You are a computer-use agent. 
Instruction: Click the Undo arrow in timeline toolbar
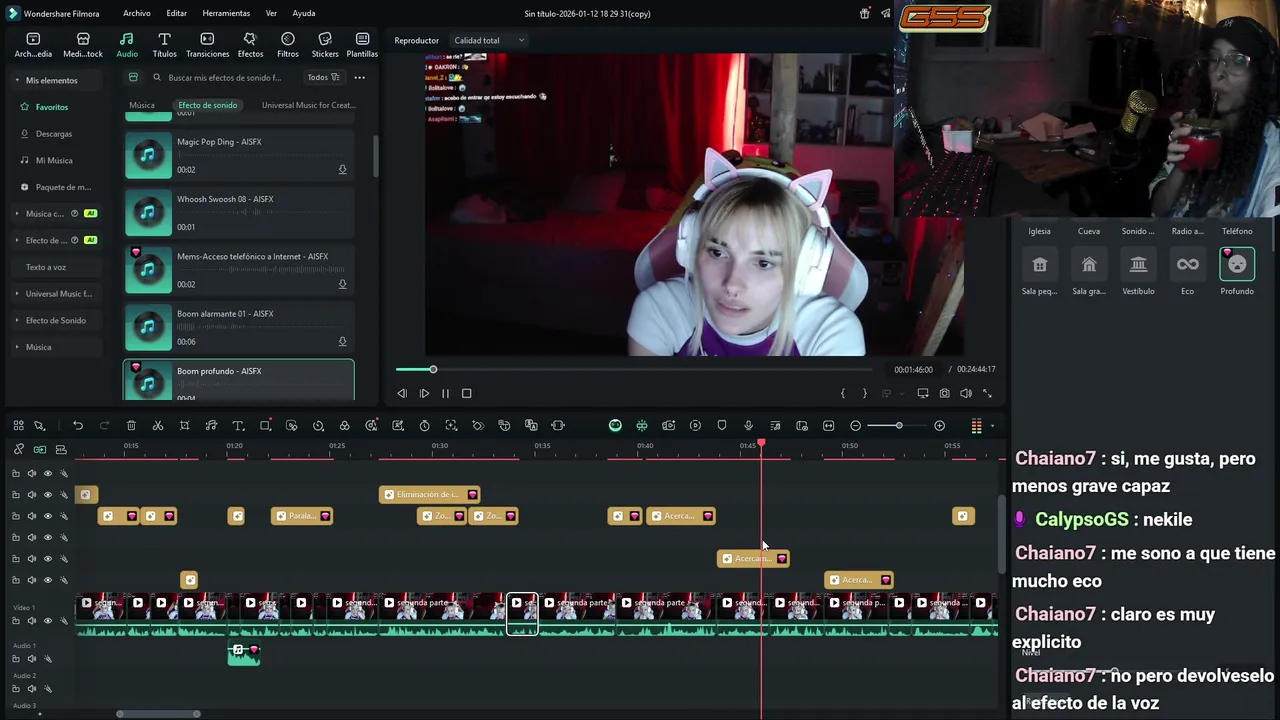click(78, 426)
